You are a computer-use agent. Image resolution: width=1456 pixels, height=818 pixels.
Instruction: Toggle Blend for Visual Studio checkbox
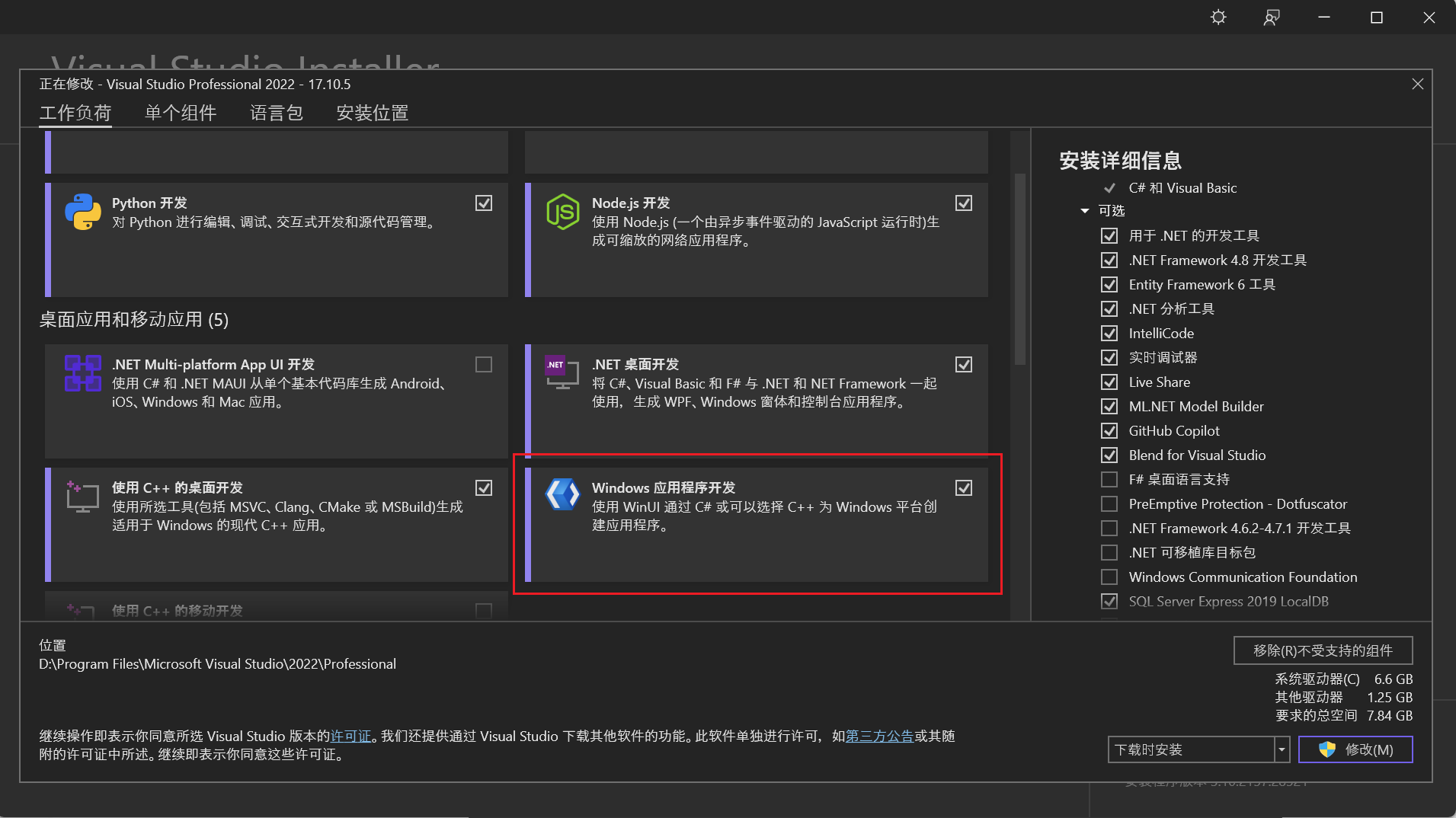pos(1109,455)
